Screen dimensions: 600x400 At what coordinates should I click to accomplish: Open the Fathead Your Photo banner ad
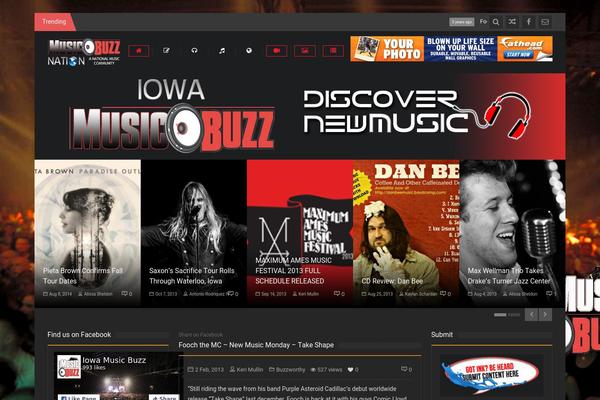click(452, 49)
